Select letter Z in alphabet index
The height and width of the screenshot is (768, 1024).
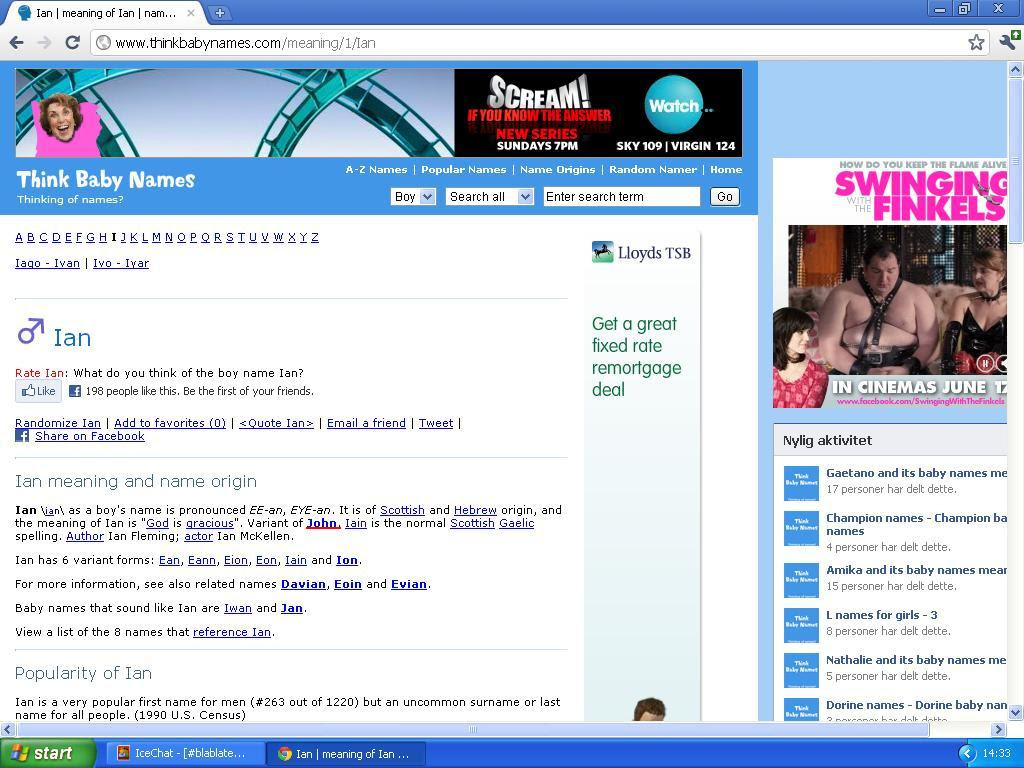click(x=315, y=237)
